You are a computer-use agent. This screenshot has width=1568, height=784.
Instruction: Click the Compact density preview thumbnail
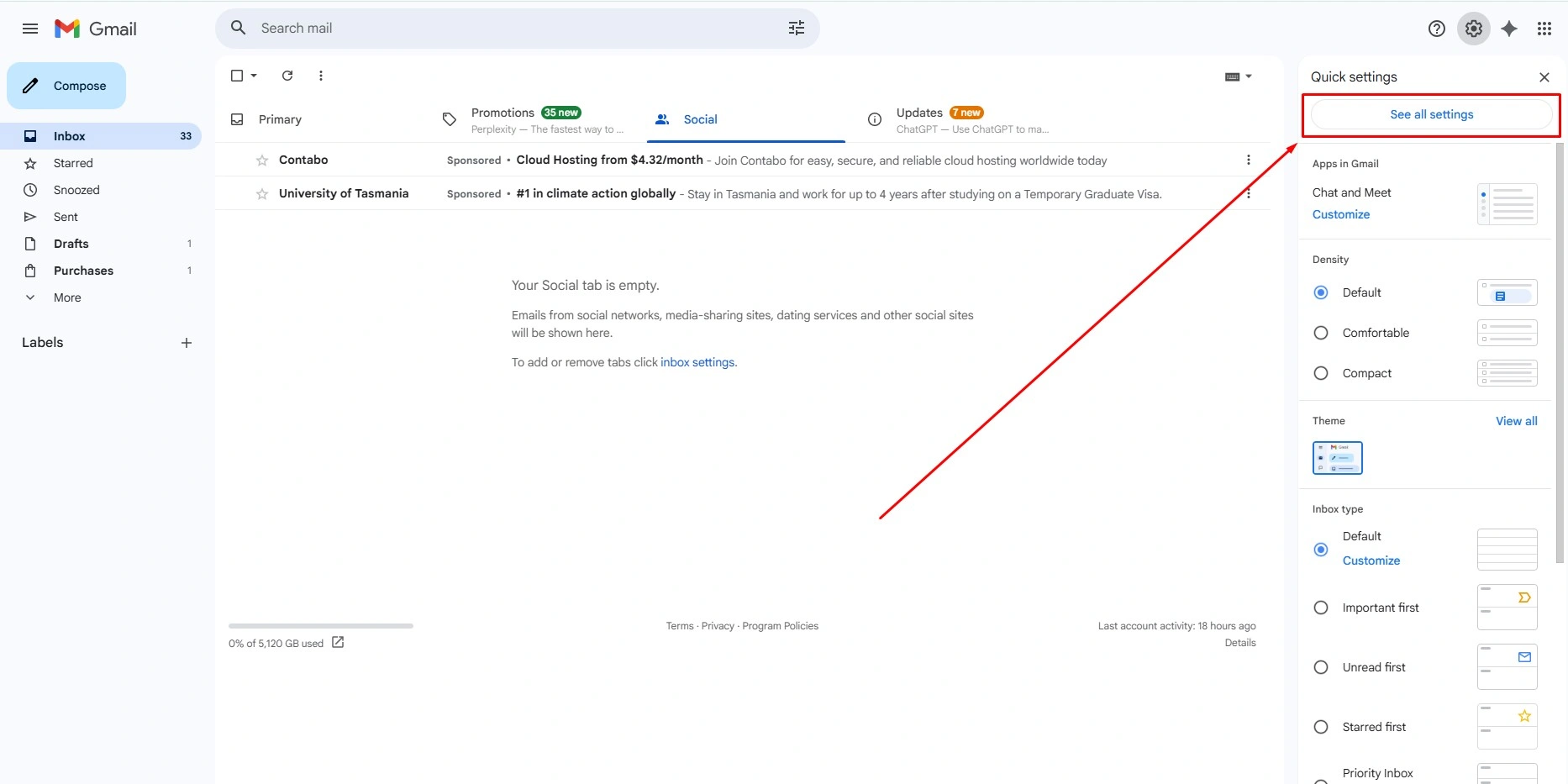click(1507, 373)
